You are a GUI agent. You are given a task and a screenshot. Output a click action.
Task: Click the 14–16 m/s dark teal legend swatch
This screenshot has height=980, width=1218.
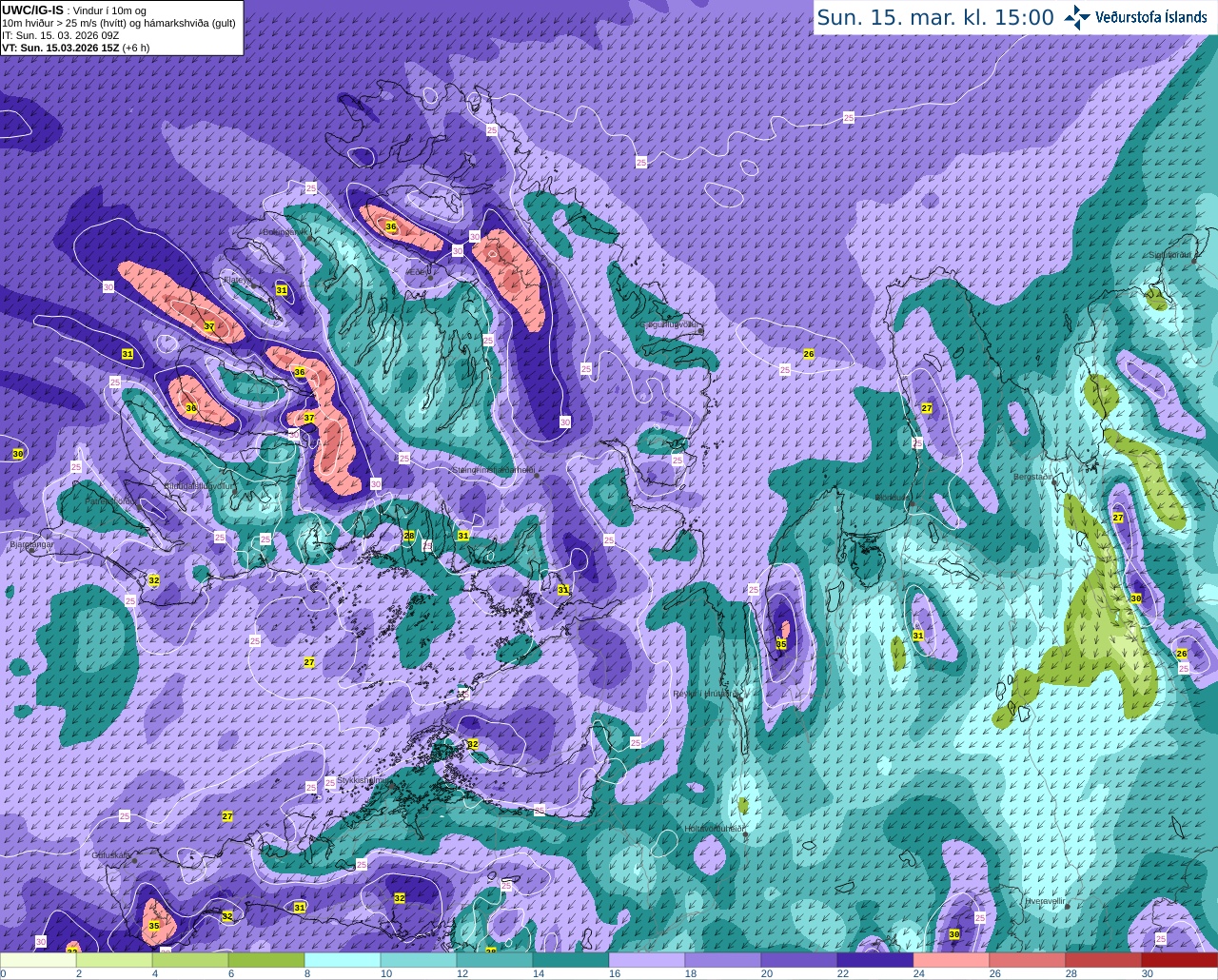[571, 960]
